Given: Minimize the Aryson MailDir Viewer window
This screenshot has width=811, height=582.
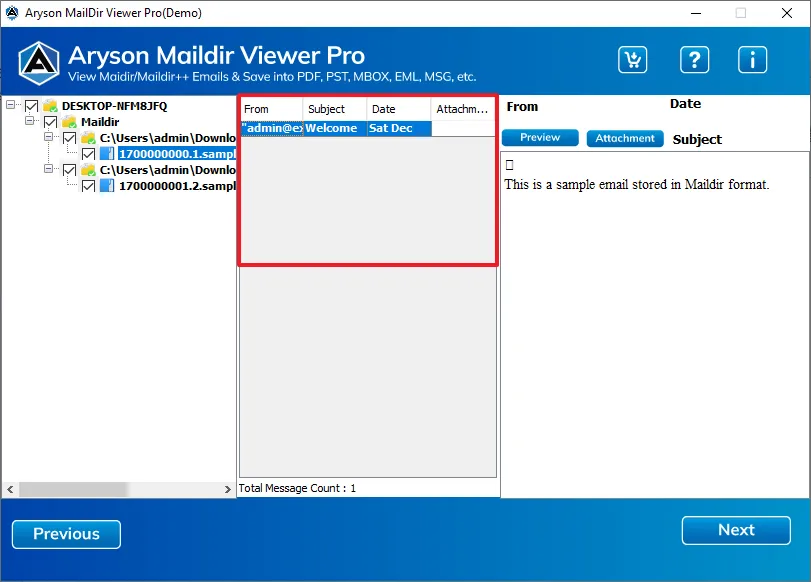Looking at the screenshot, I should click(696, 13).
